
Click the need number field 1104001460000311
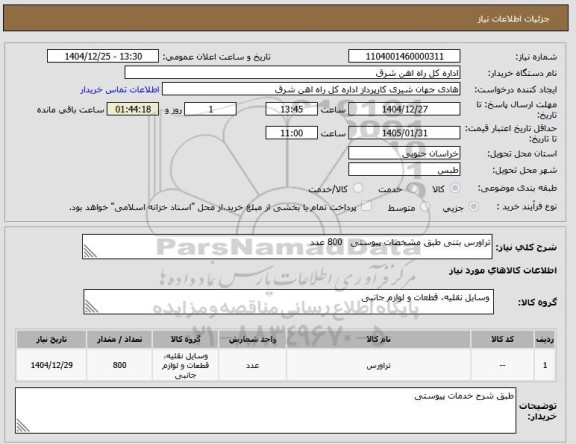coord(404,56)
